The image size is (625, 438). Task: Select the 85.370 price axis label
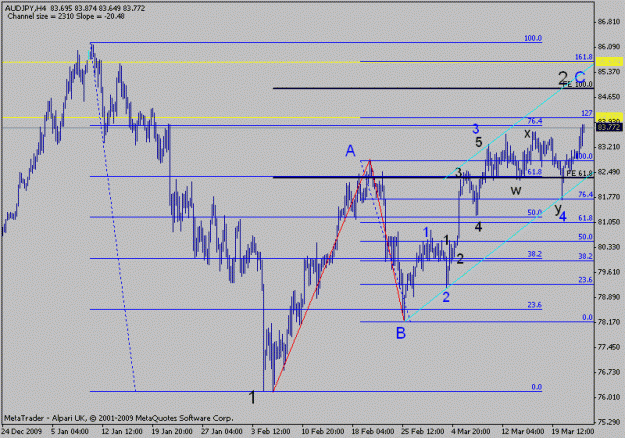609,72
